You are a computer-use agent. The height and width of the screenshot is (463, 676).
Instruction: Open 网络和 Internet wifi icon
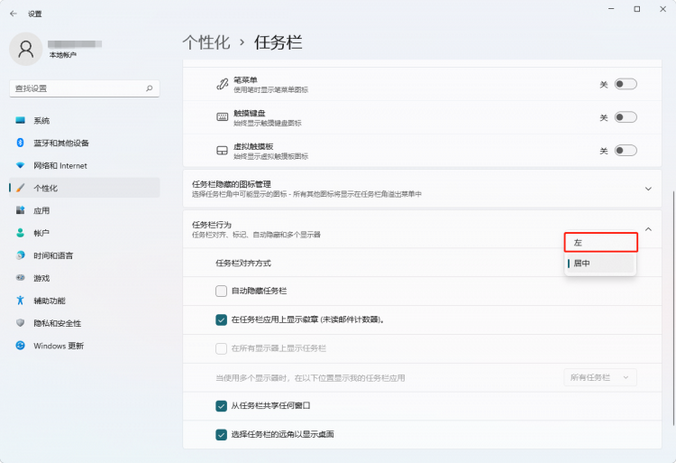[20, 166]
